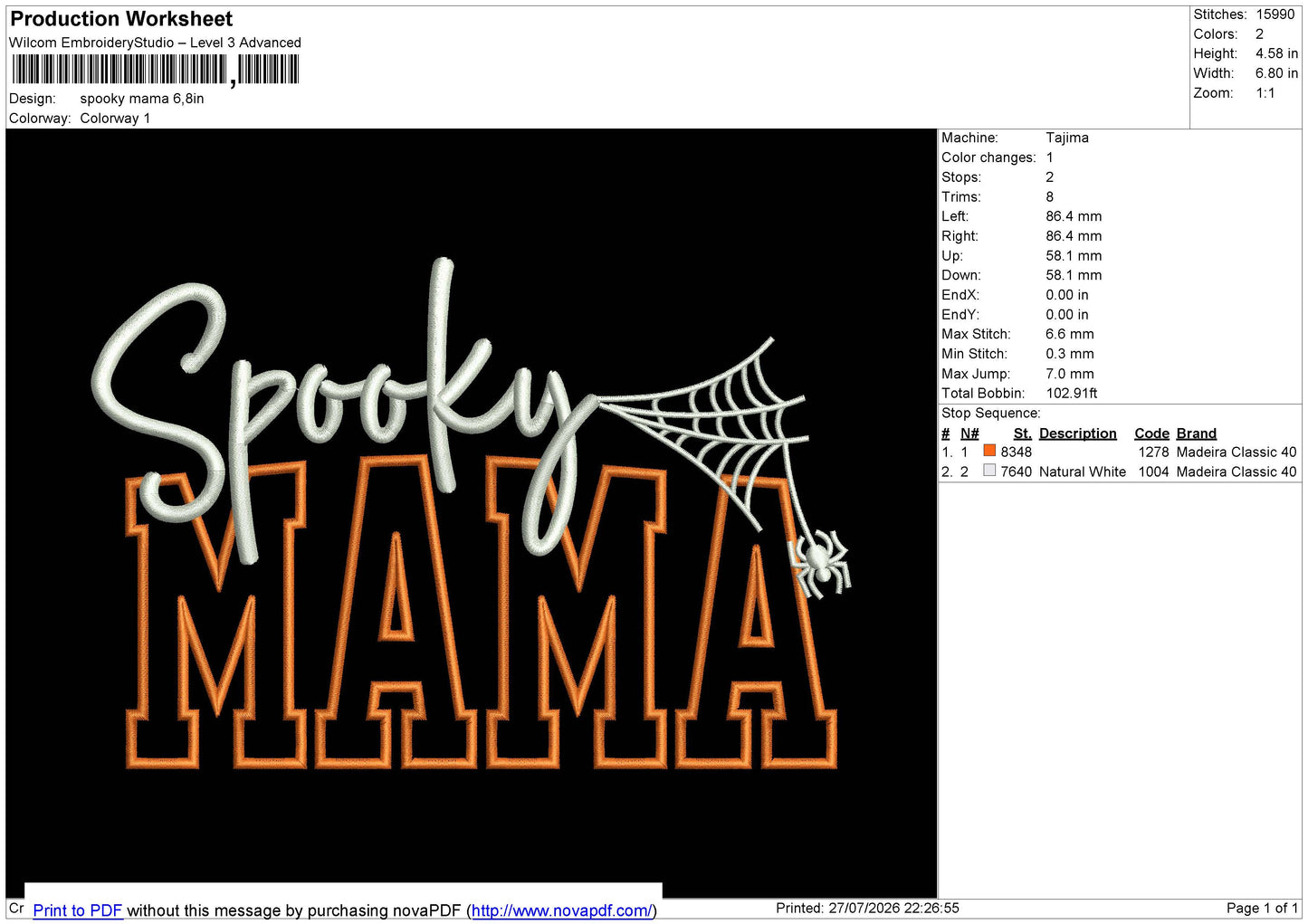Click the 'EndX:' value 0.00 in

pos(1067,295)
